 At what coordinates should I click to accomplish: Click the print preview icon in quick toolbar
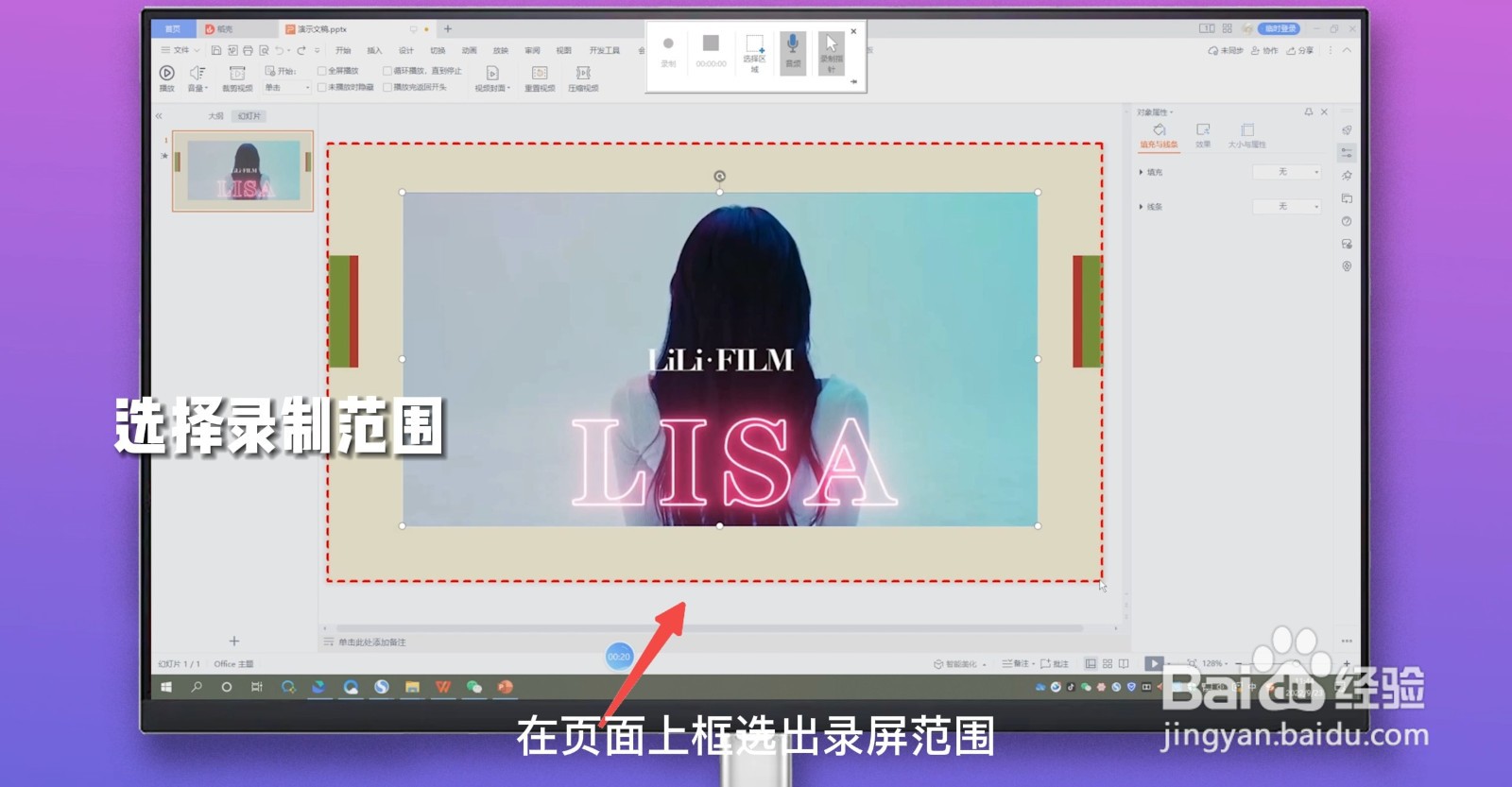click(x=264, y=50)
